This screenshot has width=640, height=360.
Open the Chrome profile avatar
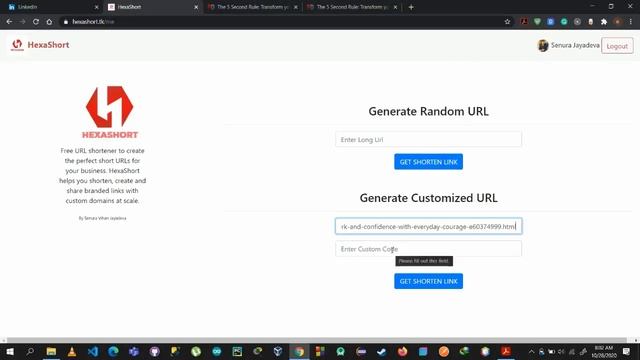point(617,22)
